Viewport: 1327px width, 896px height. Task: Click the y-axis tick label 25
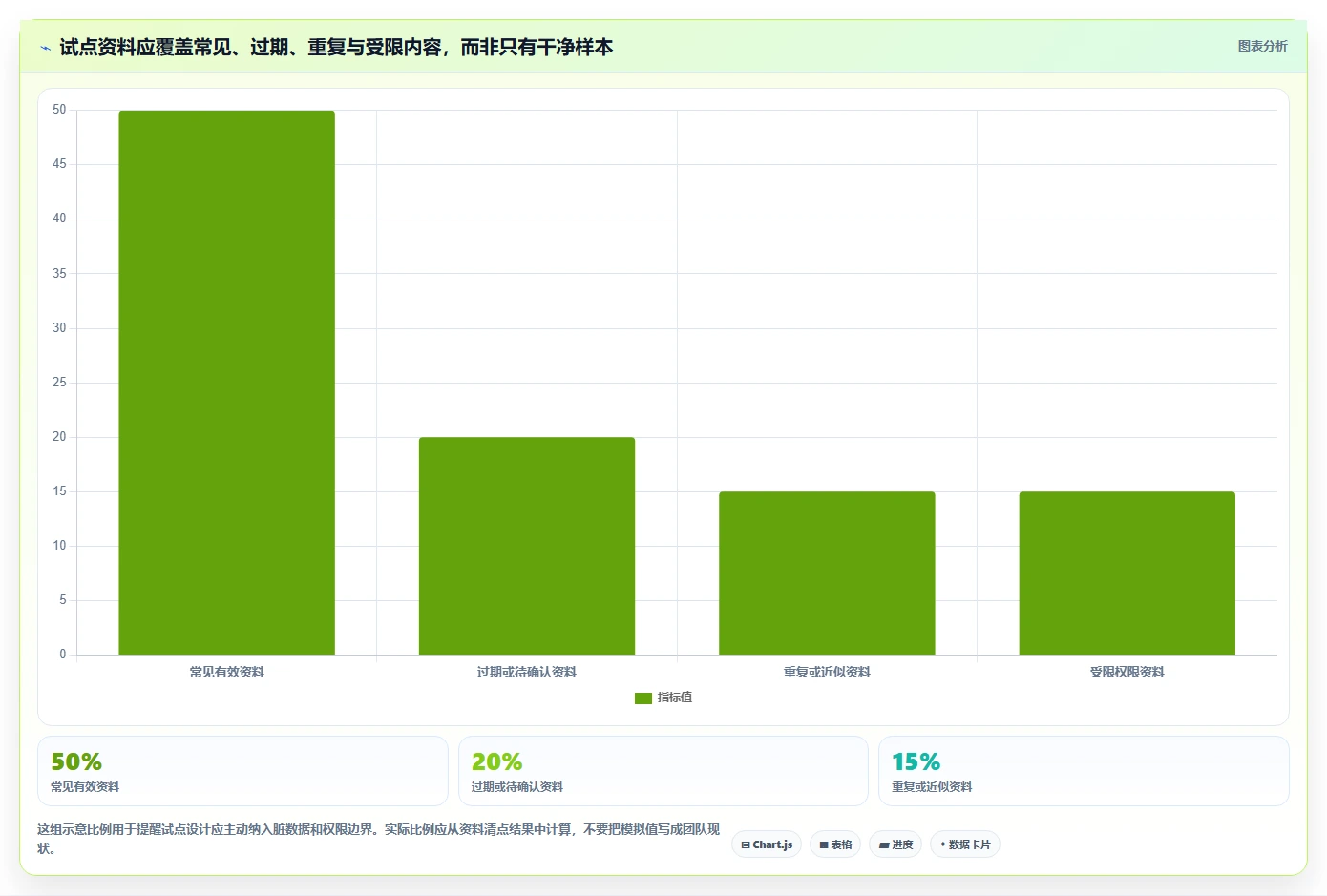click(59, 383)
